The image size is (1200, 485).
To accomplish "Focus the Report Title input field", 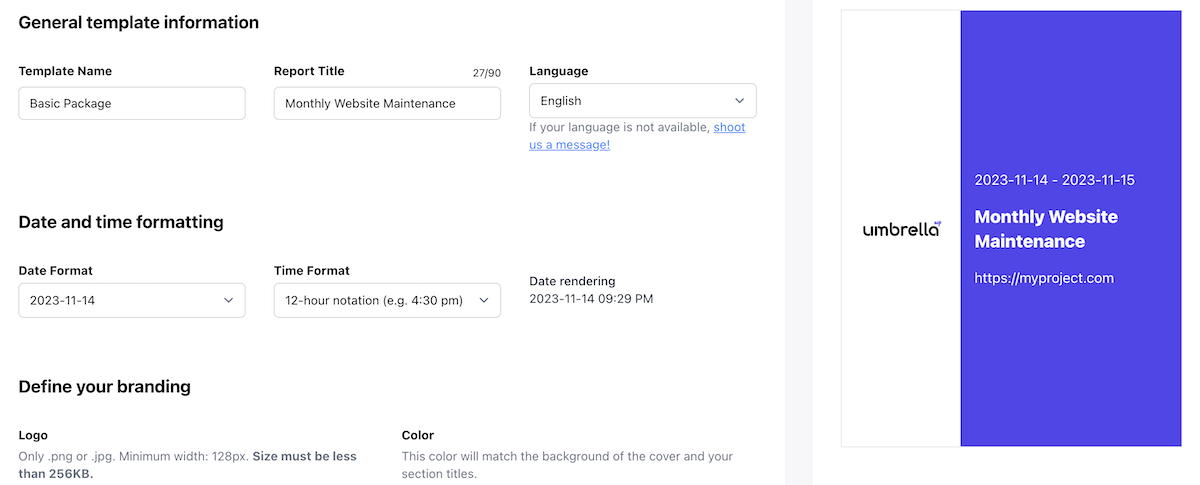I will 387,103.
